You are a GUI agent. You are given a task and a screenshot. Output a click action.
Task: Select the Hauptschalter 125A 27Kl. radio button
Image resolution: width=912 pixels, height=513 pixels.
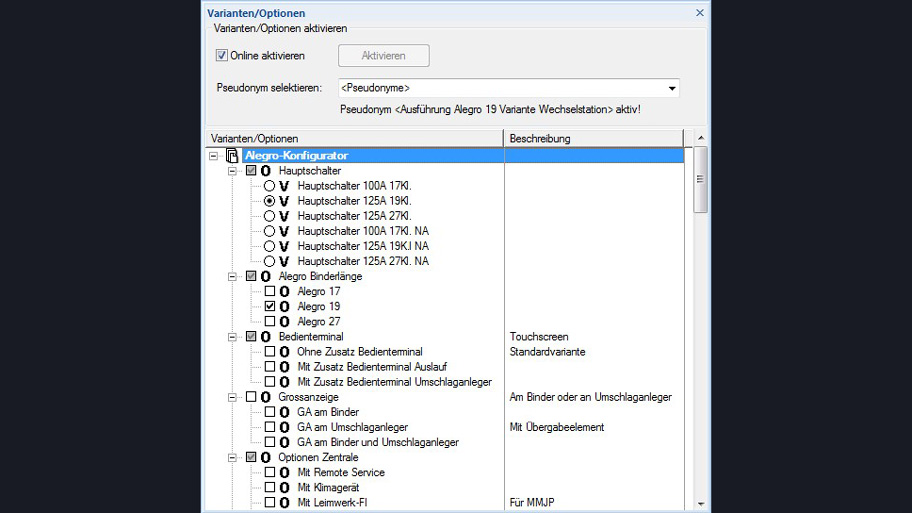pyautogui.click(x=269, y=216)
